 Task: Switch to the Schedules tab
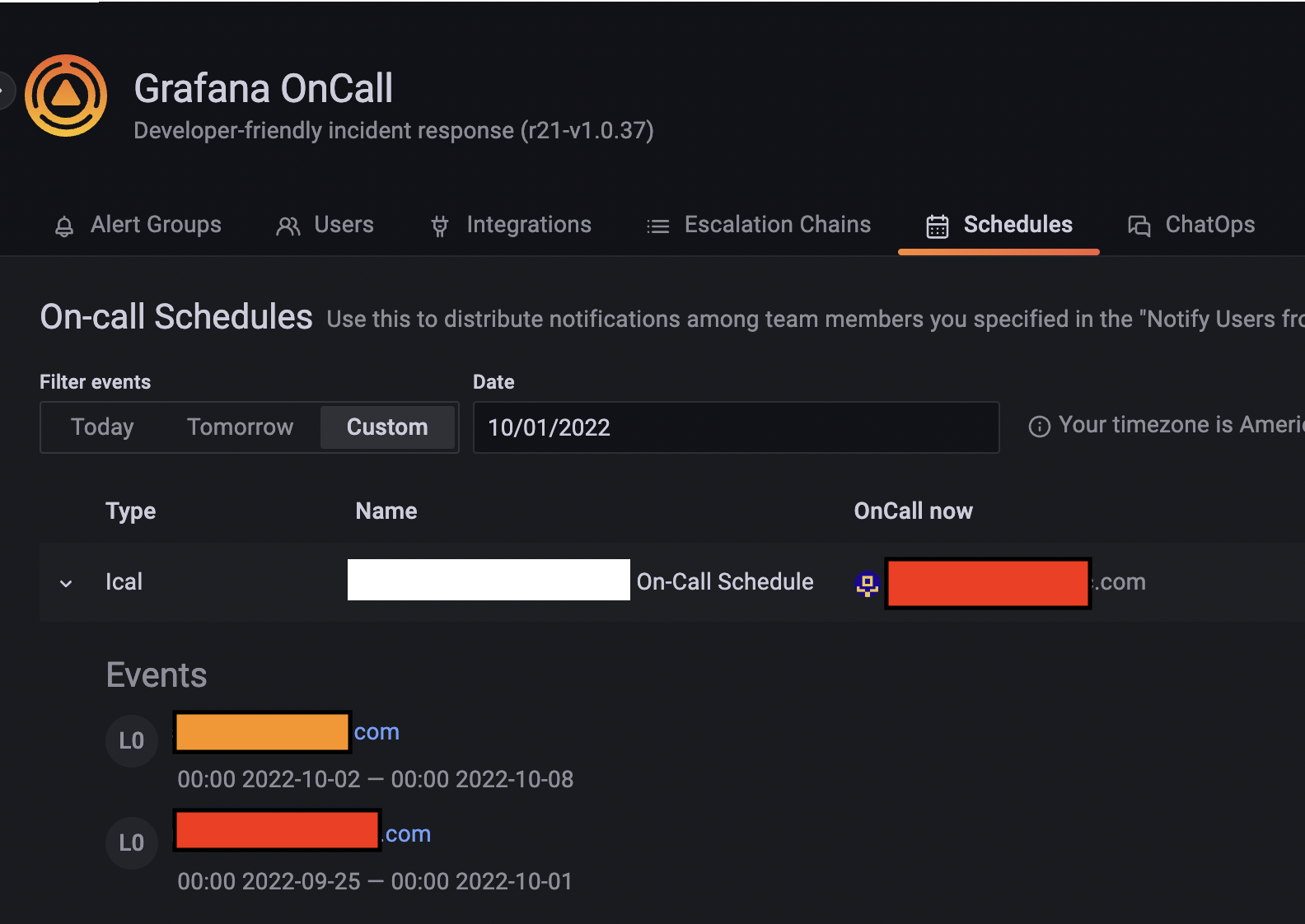[1017, 224]
